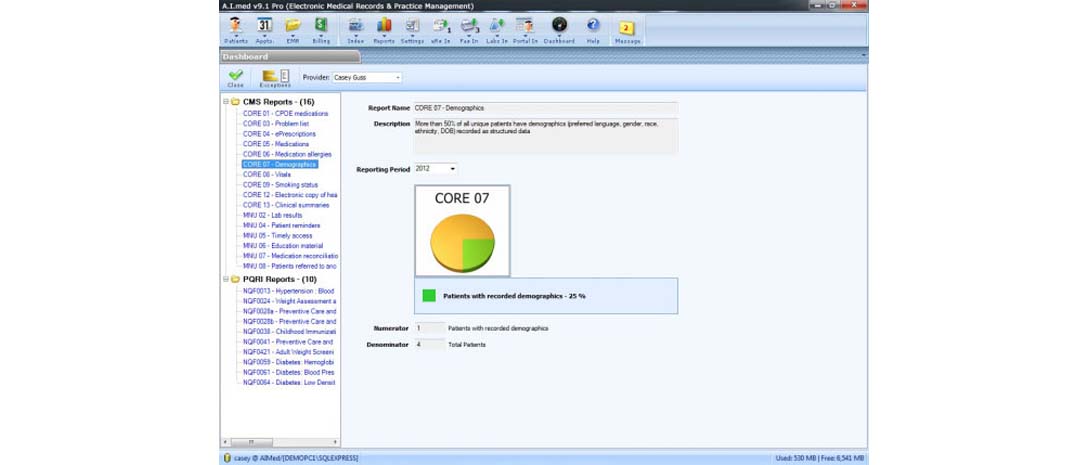Click the Labs In flask icon
The height and width of the screenshot is (465, 1089).
pyautogui.click(x=497, y=28)
